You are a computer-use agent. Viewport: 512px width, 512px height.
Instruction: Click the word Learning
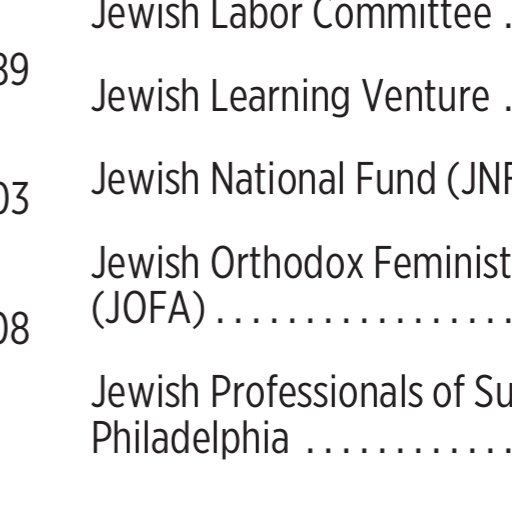coord(280,98)
